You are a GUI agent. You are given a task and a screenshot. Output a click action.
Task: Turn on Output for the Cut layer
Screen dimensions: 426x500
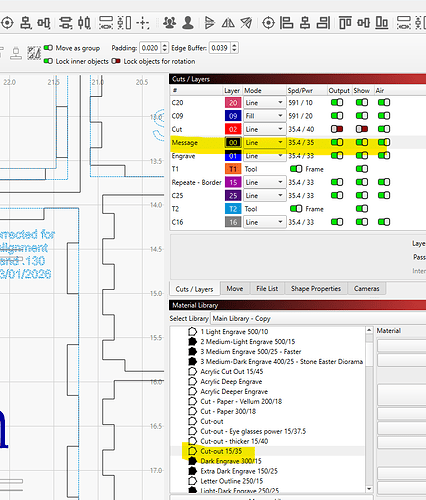point(337,129)
